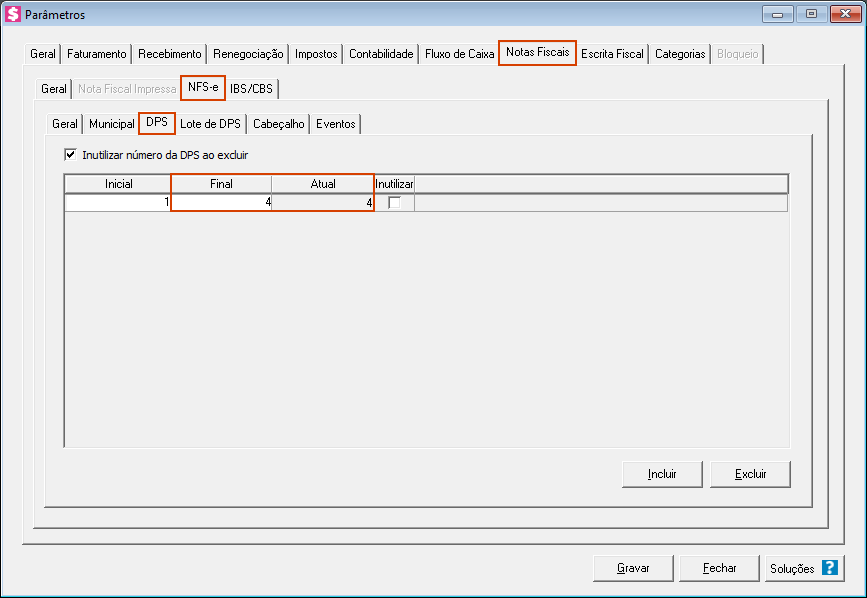This screenshot has width=867, height=598.
Task: Go to the Escrita Fiscal tab
Action: tap(612, 54)
